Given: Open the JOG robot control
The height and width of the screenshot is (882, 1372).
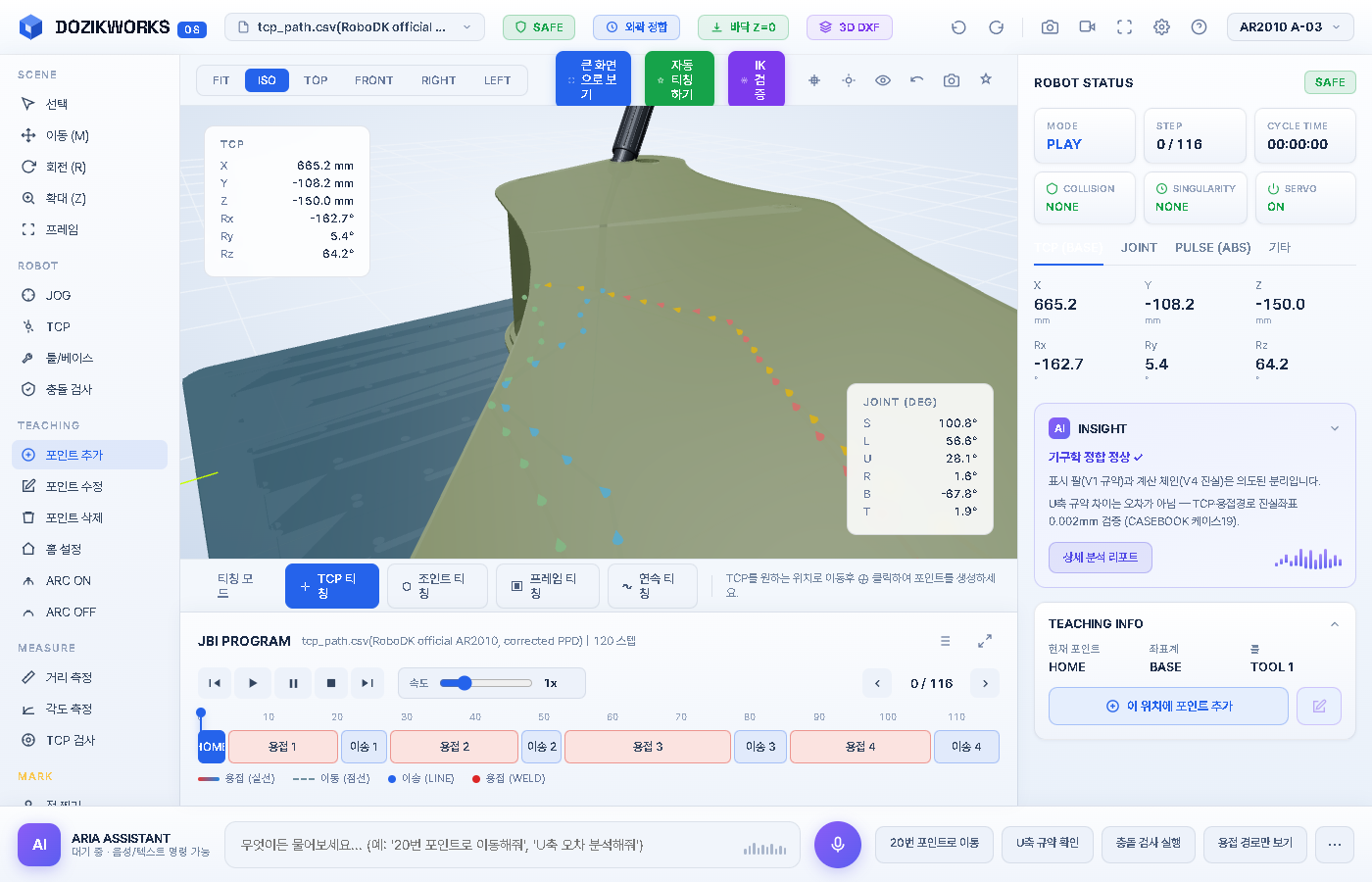Looking at the screenshot, I should tap(89, 295).
